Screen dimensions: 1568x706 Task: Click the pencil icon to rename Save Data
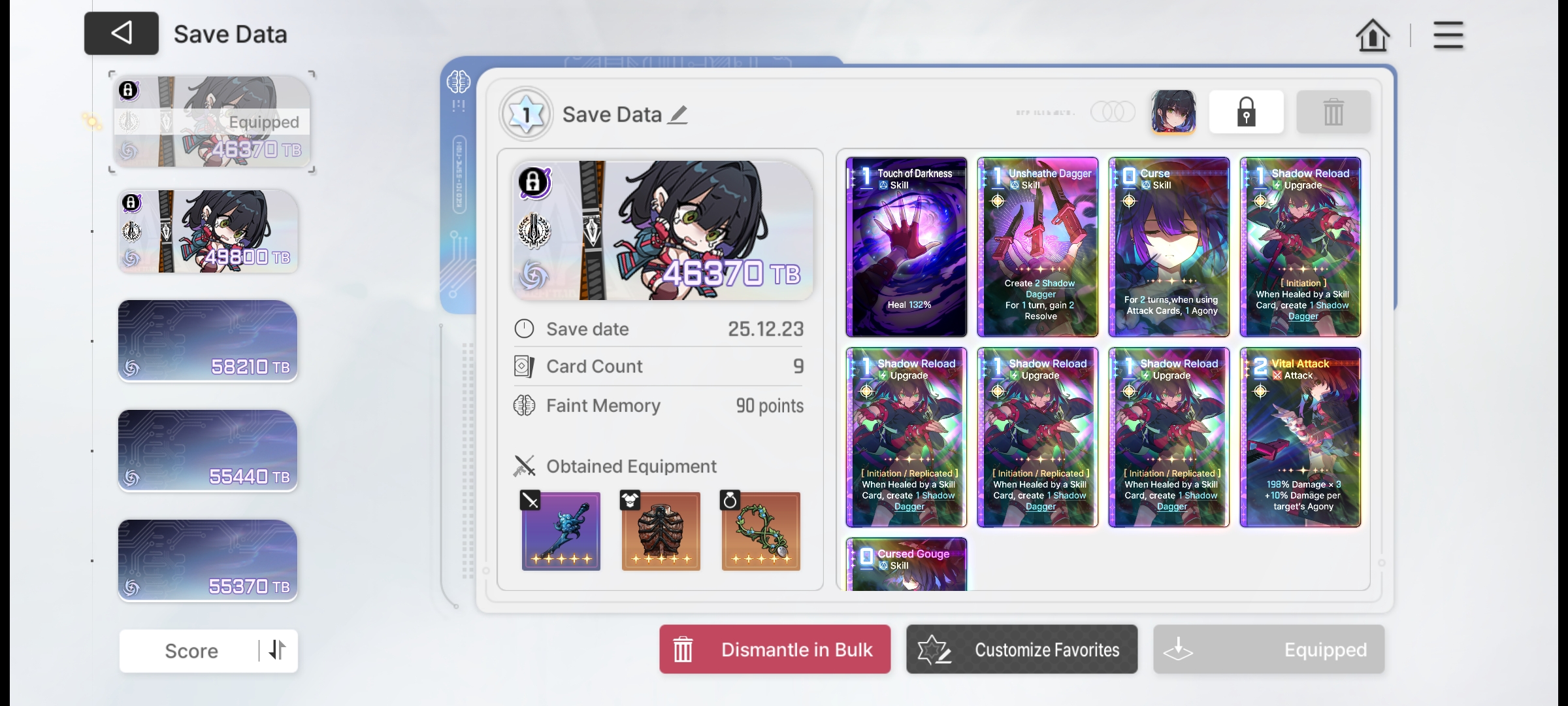pyautogui.click(x=678, y=115)
